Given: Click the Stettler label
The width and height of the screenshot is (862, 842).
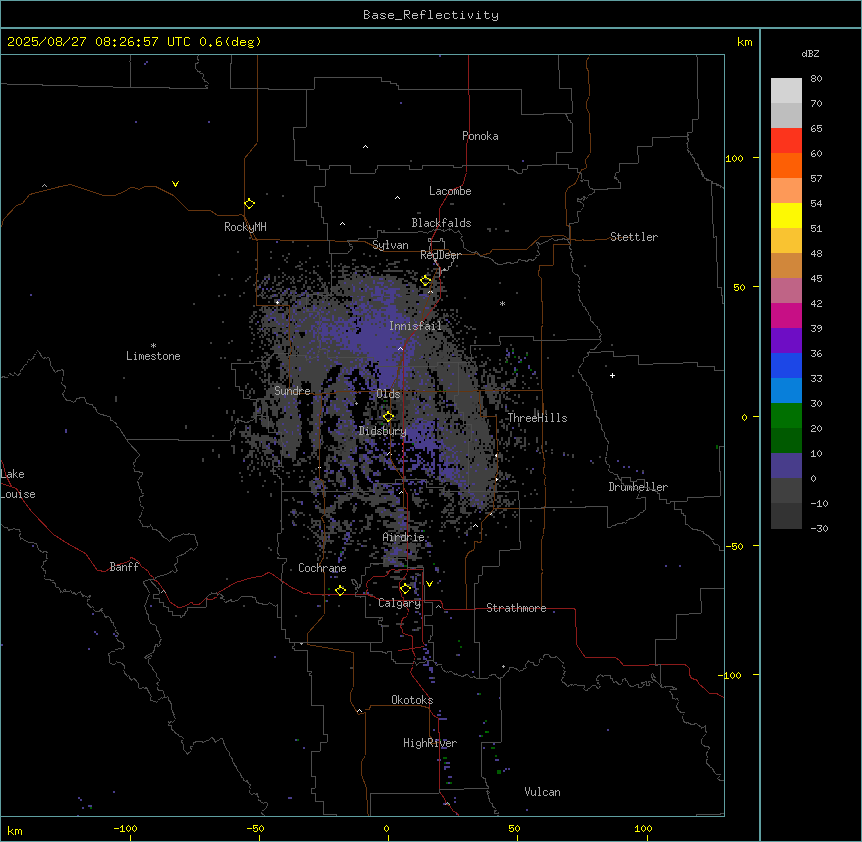Looking at the screenshot, I should coord(634,237).
